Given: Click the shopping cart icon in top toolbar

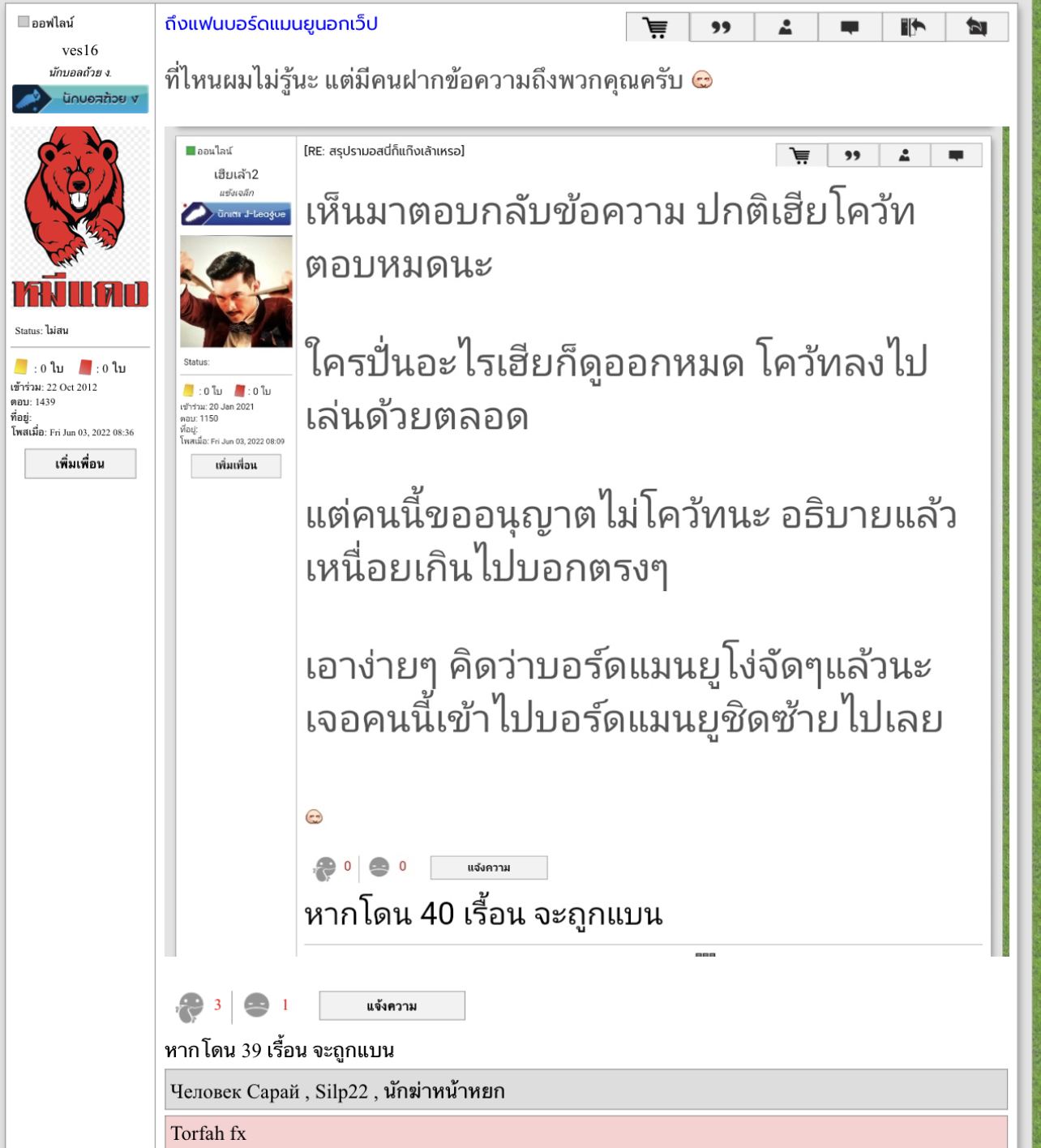Looking at the screenshot, I should pos(658,27).
